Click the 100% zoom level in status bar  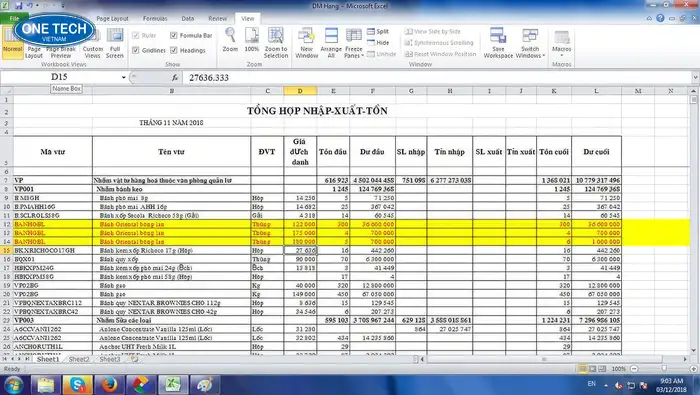[618, 369]
